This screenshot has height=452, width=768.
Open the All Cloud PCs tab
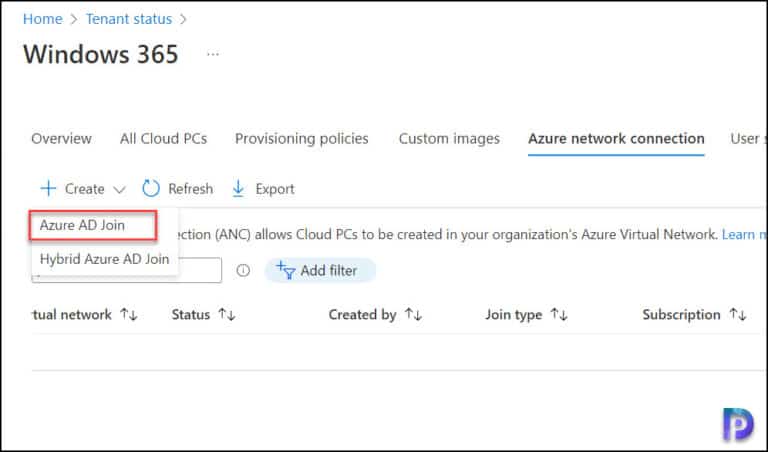click(164, 139)
